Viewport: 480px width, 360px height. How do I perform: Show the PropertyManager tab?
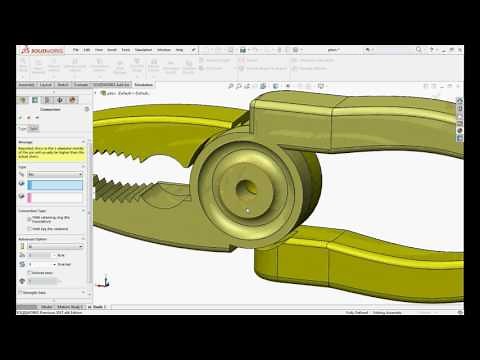click(x=35, y=100)
